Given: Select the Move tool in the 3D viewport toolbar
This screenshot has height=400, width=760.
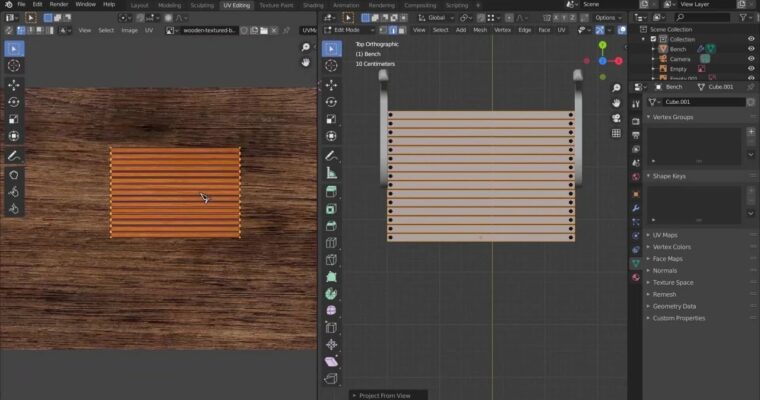Looking at the screenshot, I should [x=332, y=85].
